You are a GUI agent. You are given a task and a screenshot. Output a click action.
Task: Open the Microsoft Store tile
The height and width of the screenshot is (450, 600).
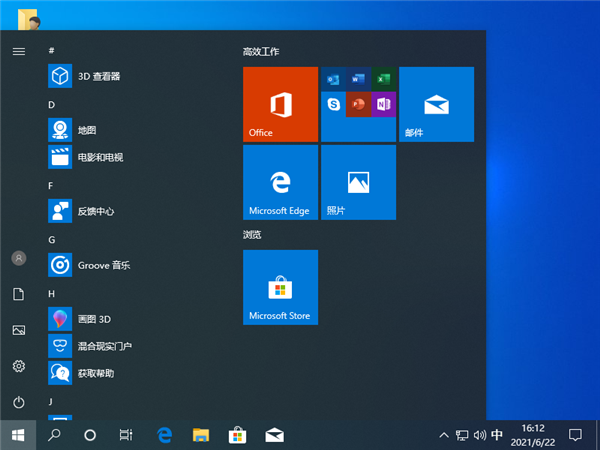[280, 288]
